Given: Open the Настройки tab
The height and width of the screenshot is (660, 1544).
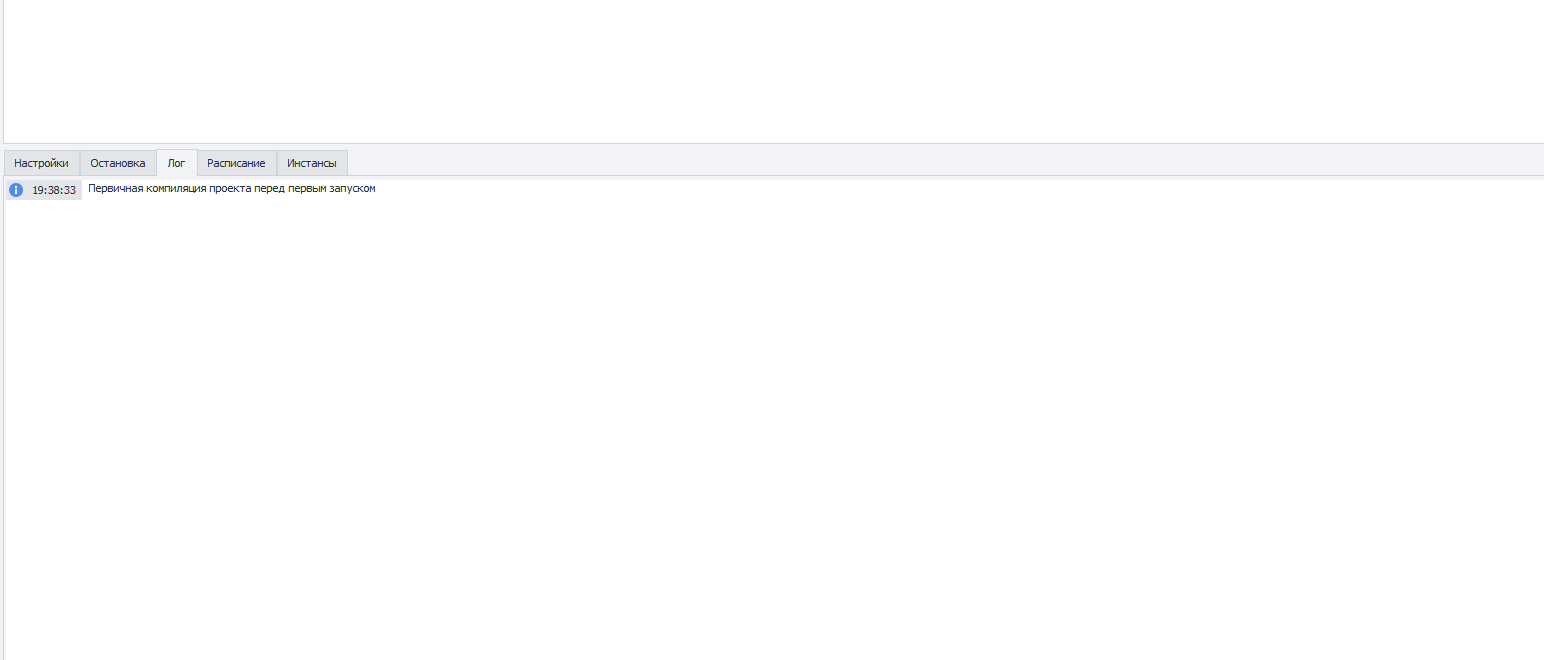Looking at the screenshot, I should click(41, 163).
